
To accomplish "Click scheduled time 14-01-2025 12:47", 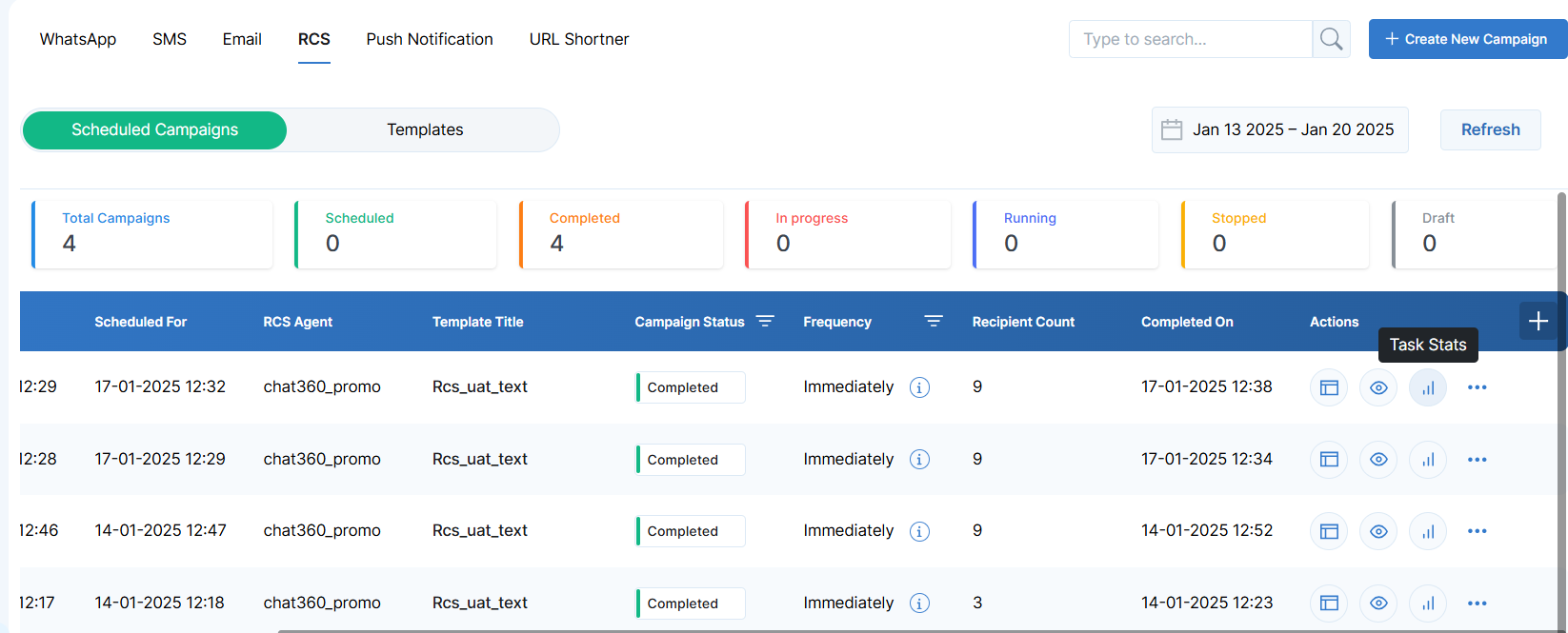I will click(x=160, y=530).
